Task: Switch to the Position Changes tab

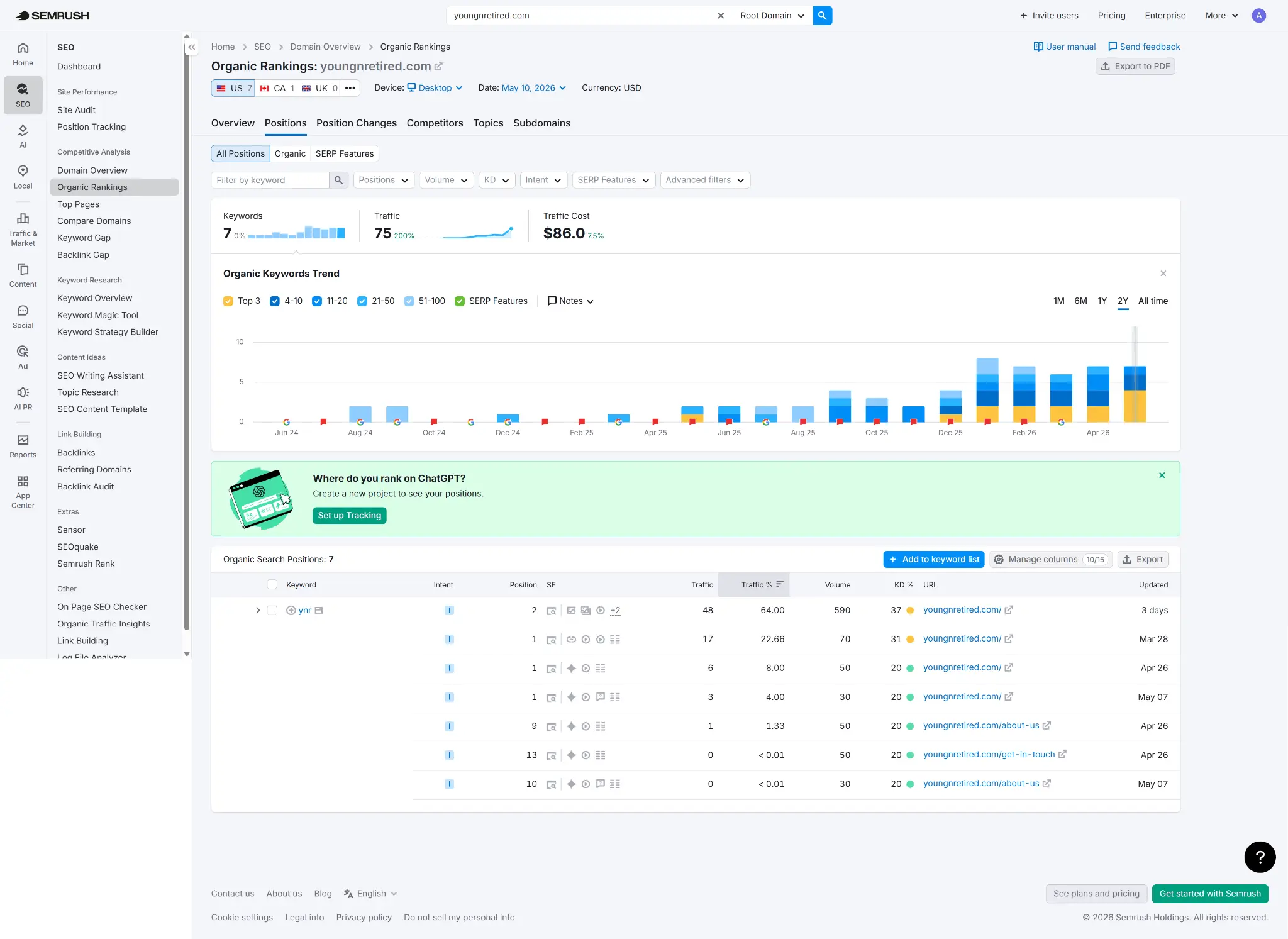Action: coord(357,123)
